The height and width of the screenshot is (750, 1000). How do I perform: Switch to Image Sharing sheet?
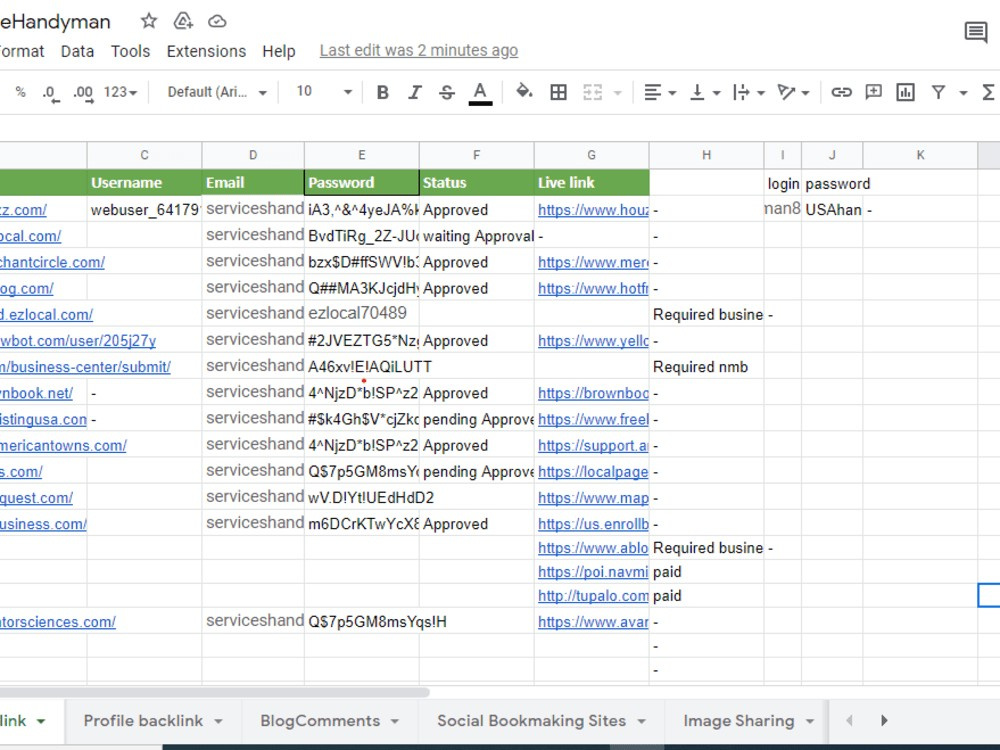pos(739,721)
